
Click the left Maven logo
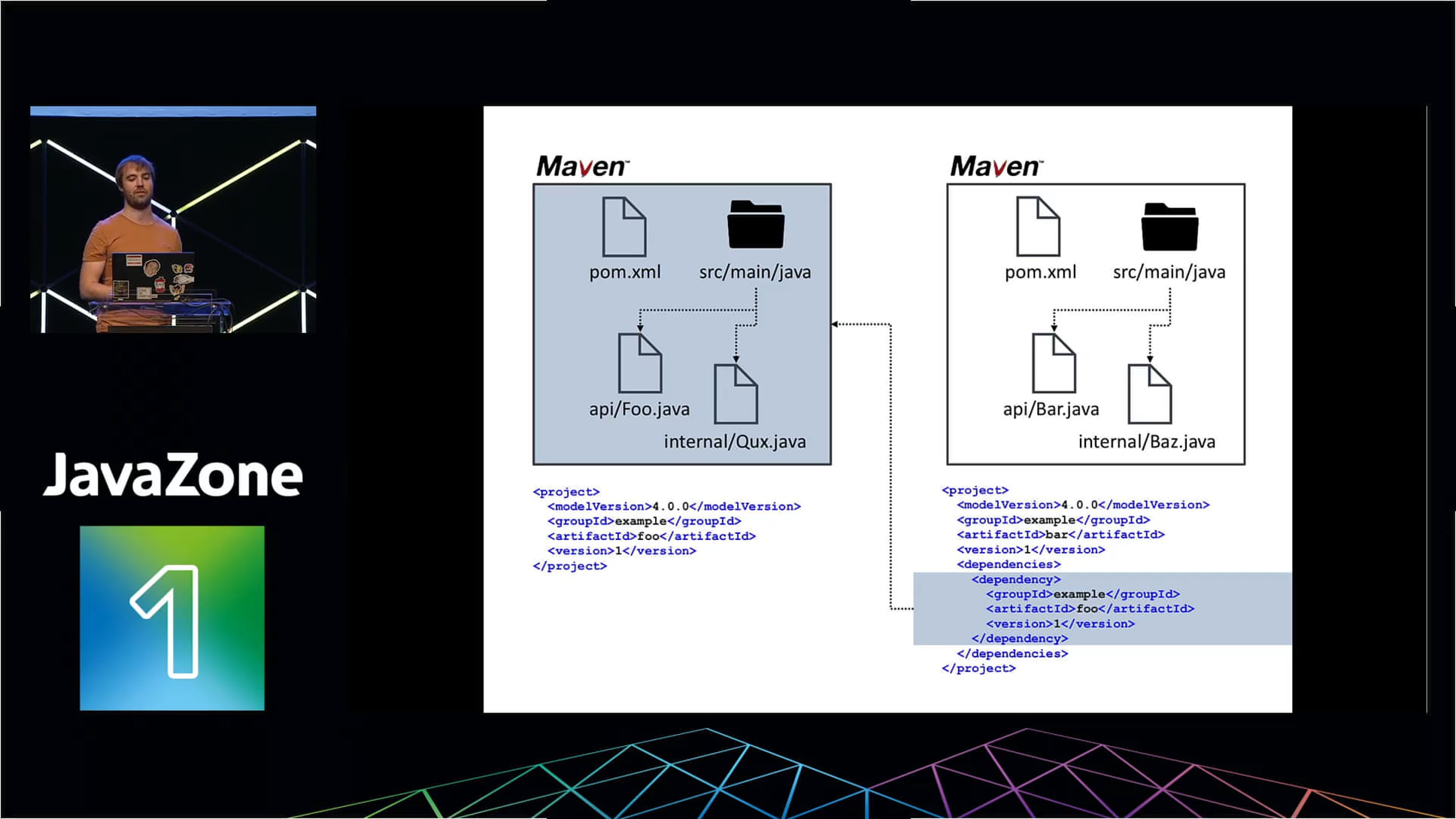583,166
